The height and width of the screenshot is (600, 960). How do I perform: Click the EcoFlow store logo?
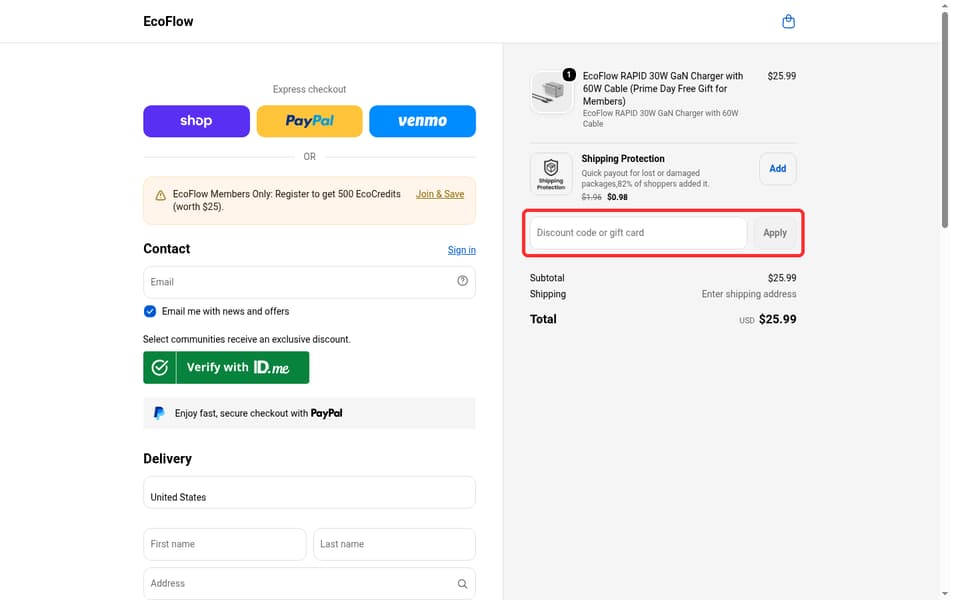168,21
